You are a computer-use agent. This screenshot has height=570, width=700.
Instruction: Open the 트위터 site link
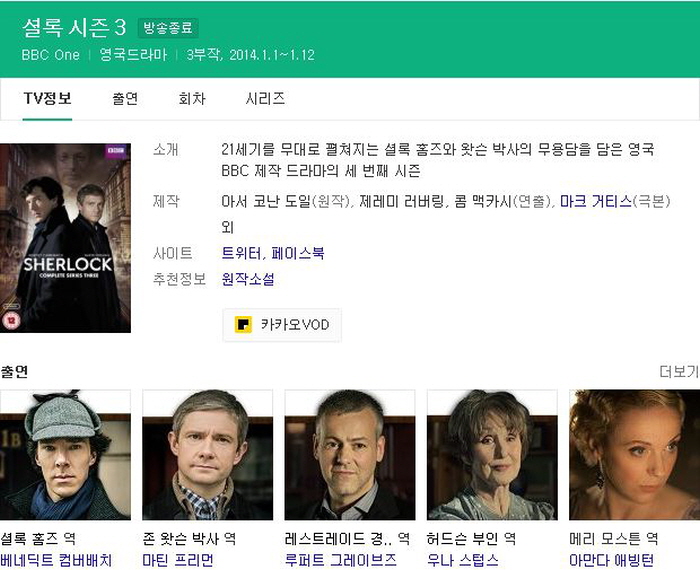point(241,253)
